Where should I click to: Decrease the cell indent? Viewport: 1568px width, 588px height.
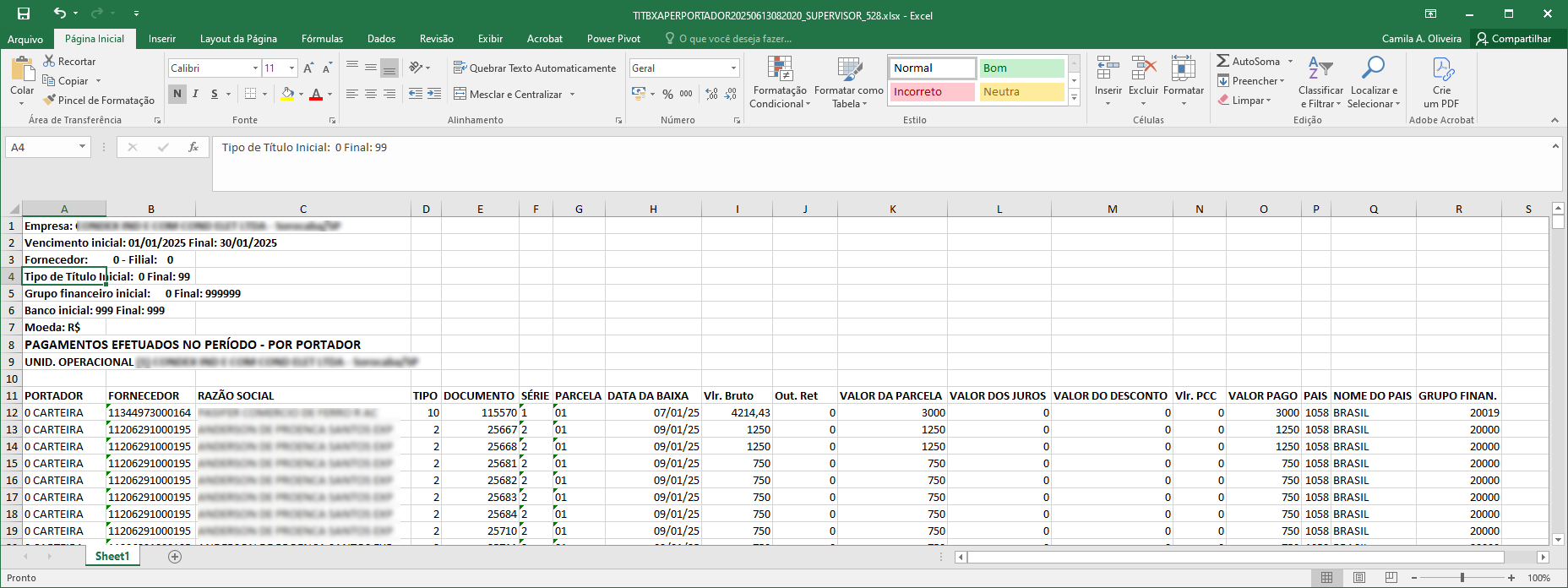(x=415, y=94)
